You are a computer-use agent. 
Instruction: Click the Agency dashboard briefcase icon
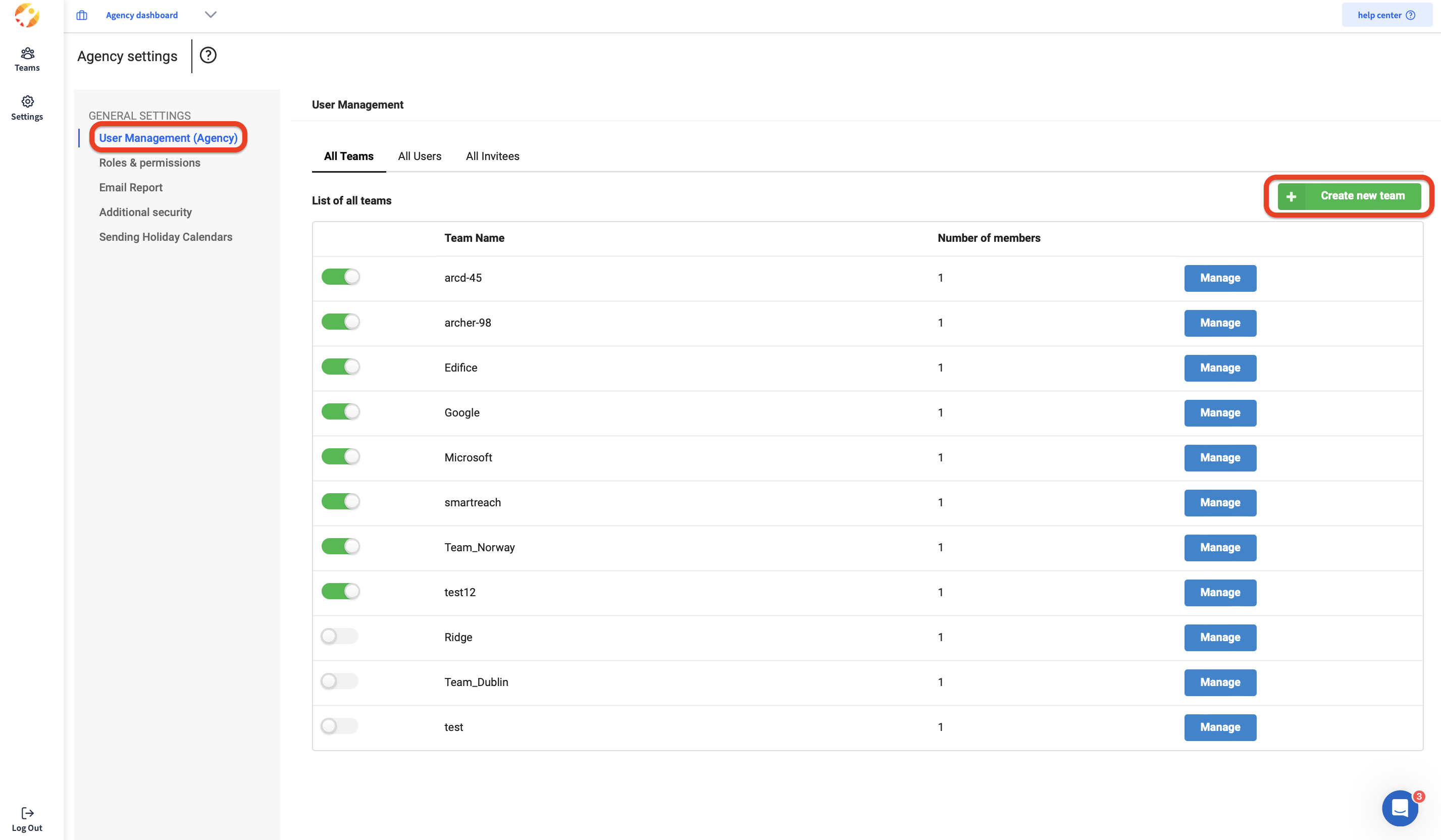tap(82, 16)
